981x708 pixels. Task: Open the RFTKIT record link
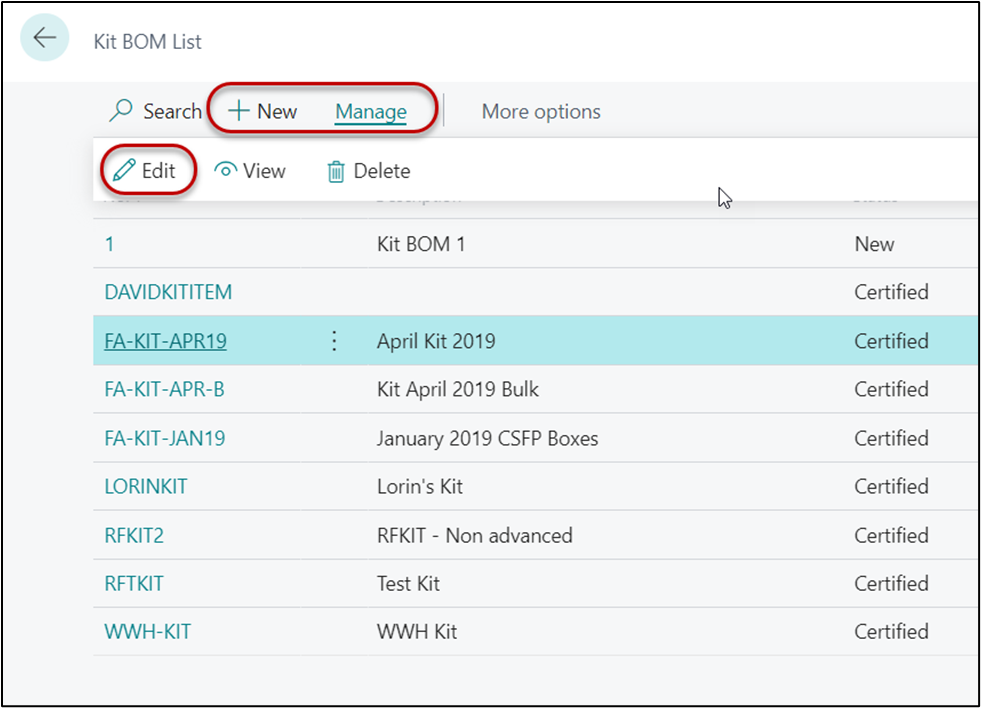(134, 584)
